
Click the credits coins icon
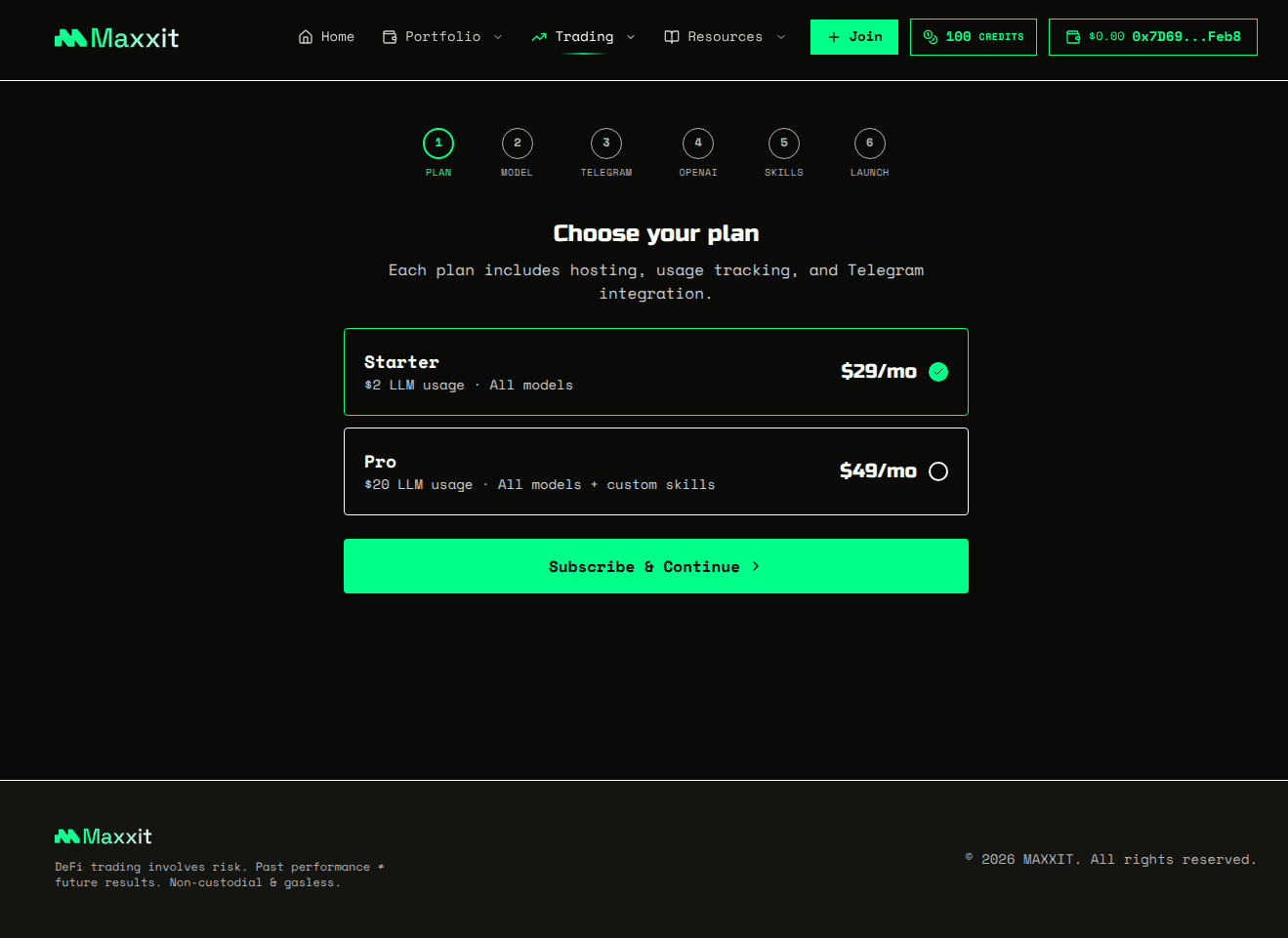(931, 37)
